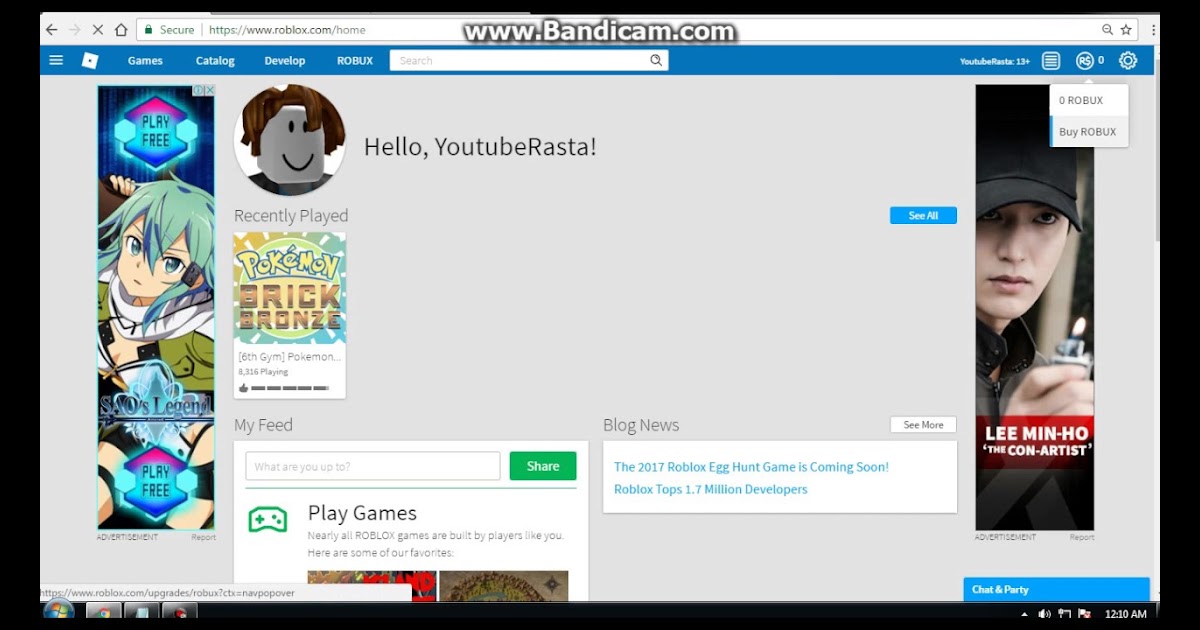This screenshot has height=630, width=1200.
Task: Open Roblox Tops 1.7 Million Developers link
Action: point(710,489)
